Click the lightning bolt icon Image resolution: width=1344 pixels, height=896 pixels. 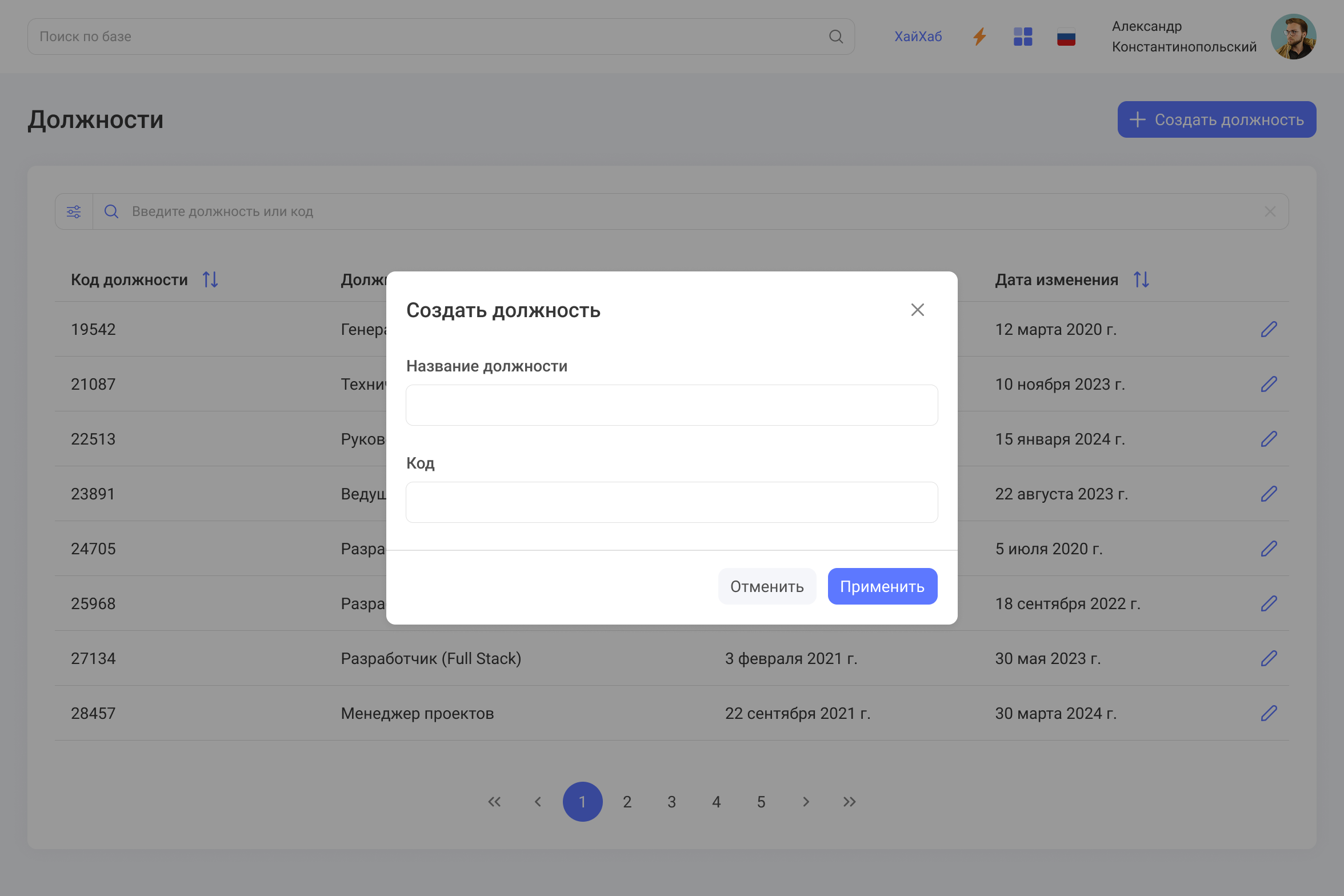click(x=979, y=37)
